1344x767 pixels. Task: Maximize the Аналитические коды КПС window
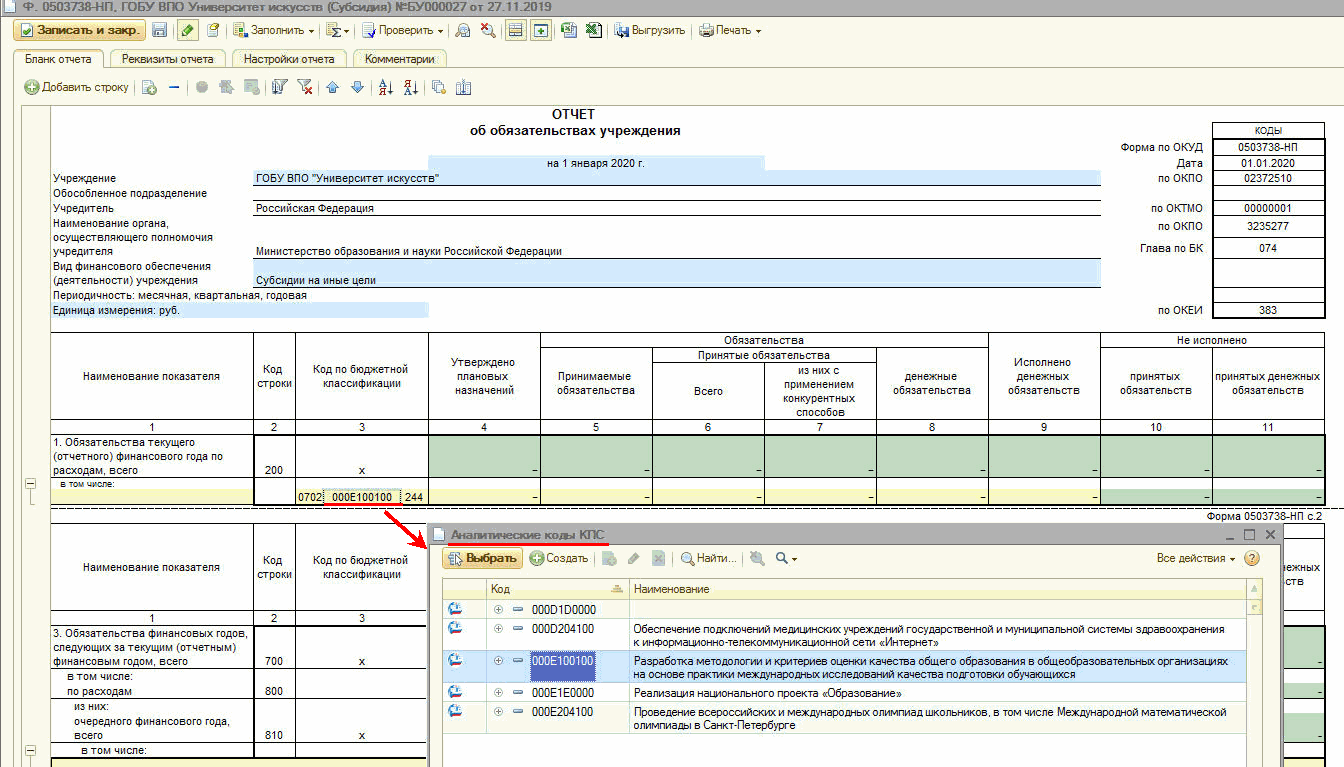(1250, 535)
